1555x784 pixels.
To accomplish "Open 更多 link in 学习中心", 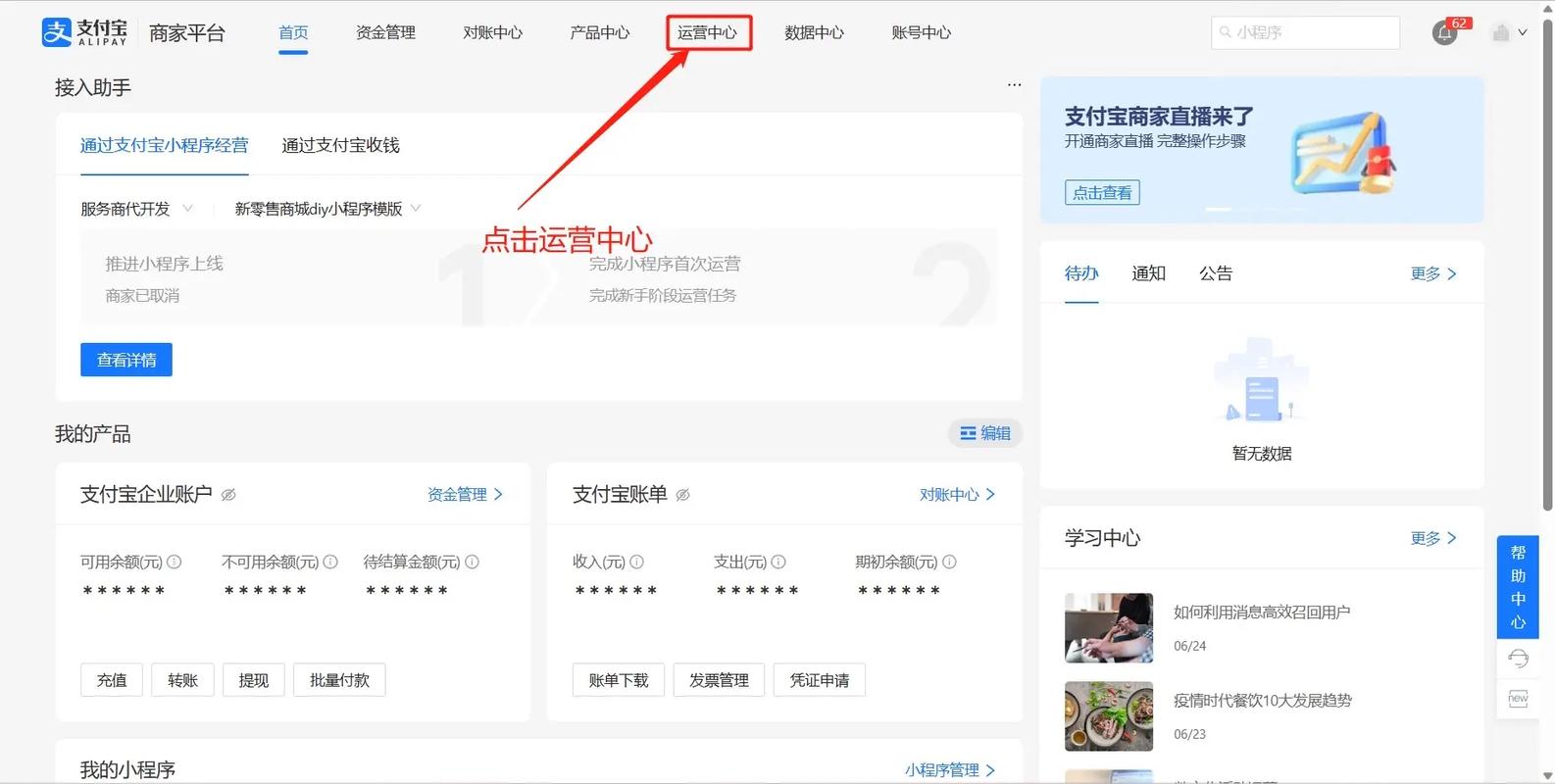I will (x=1433, y=538).
